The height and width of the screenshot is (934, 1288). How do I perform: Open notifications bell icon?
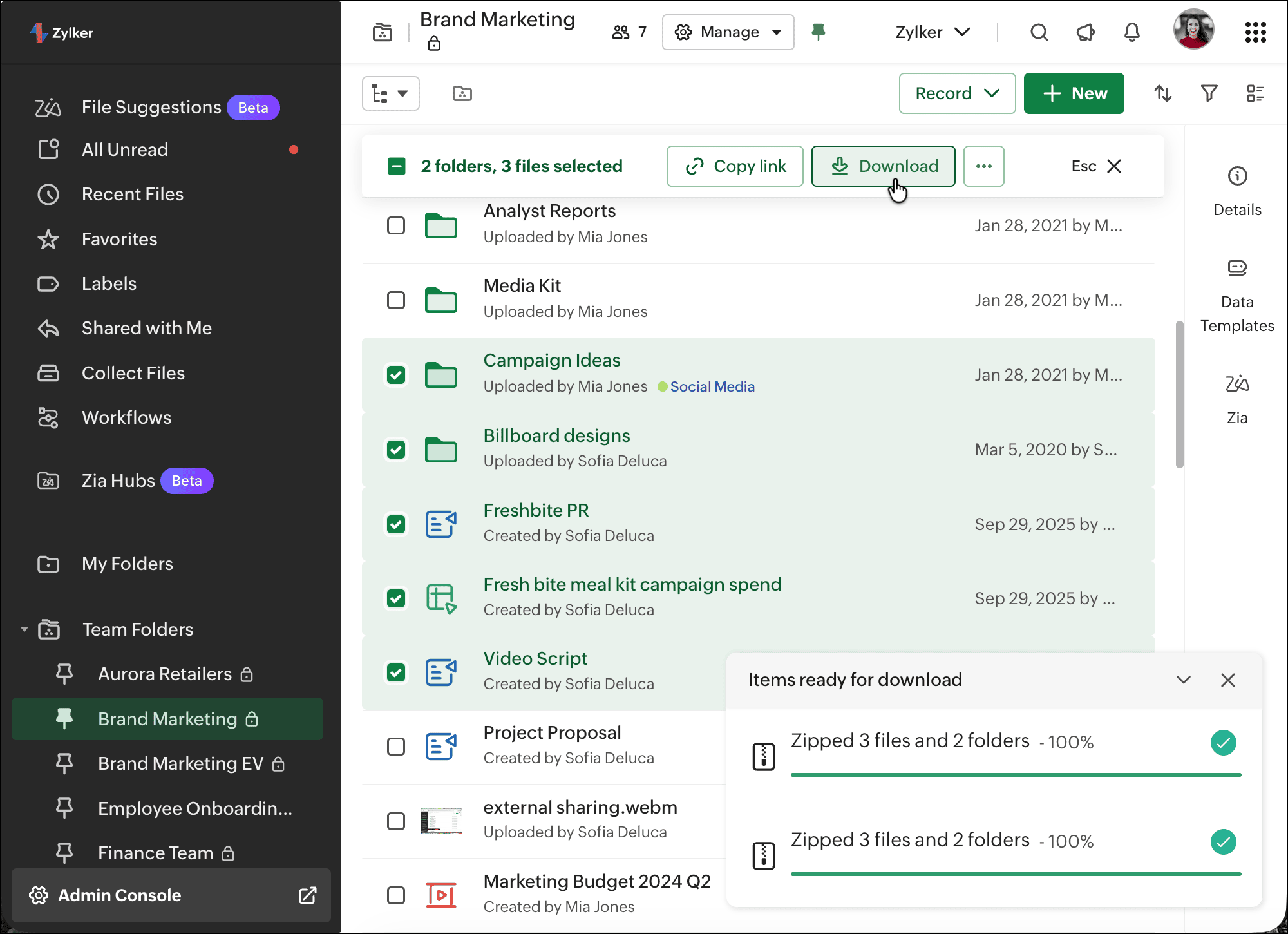pyautogui.click(x=1132, y=32)
